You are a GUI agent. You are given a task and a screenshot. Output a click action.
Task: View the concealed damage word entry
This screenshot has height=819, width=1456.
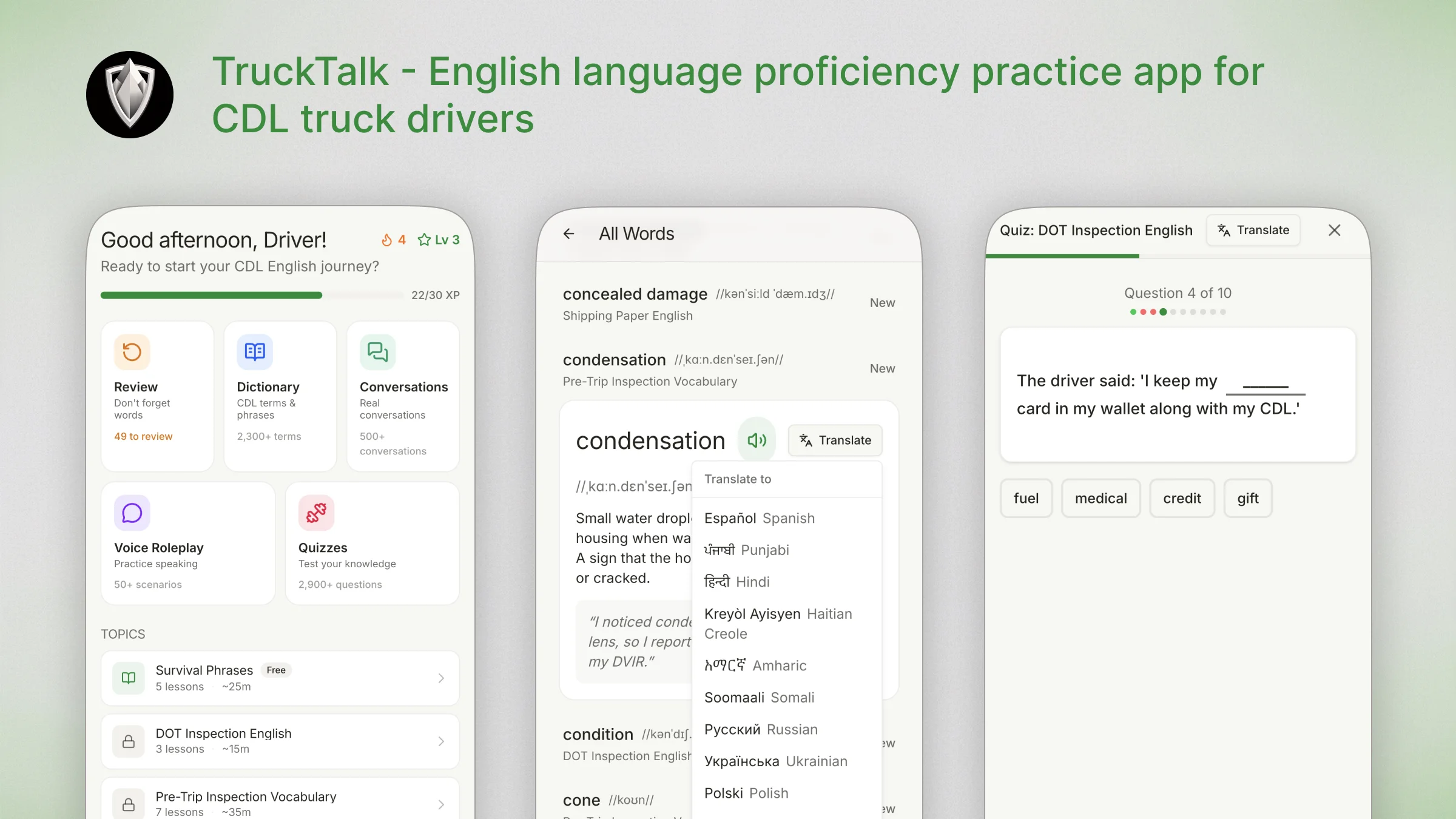point(635,294)
